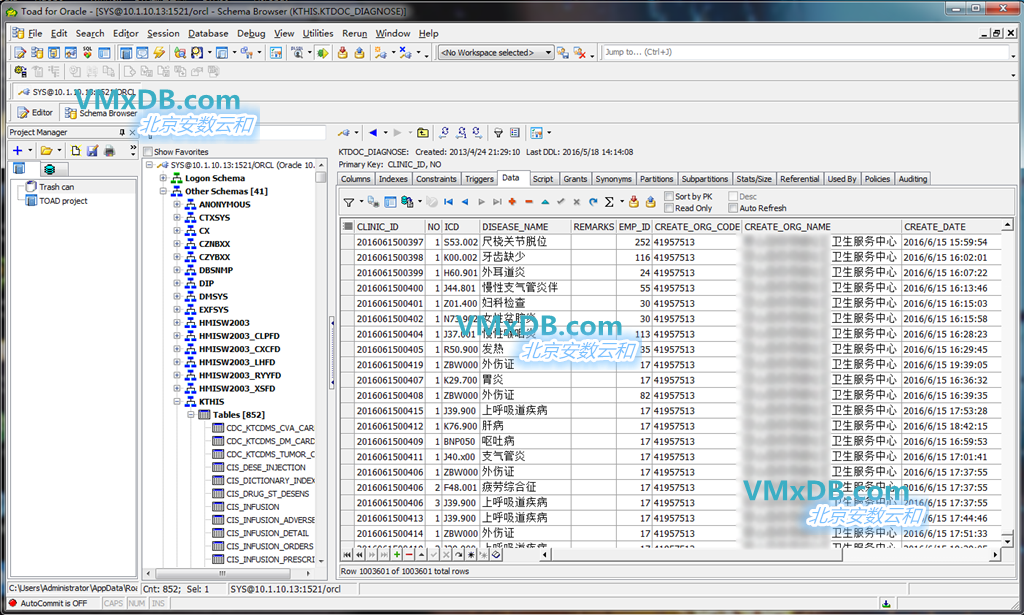Screen dimensions: 1024x615
Task: Go to first record in data toolbar
Action: (x=449, y=202)
